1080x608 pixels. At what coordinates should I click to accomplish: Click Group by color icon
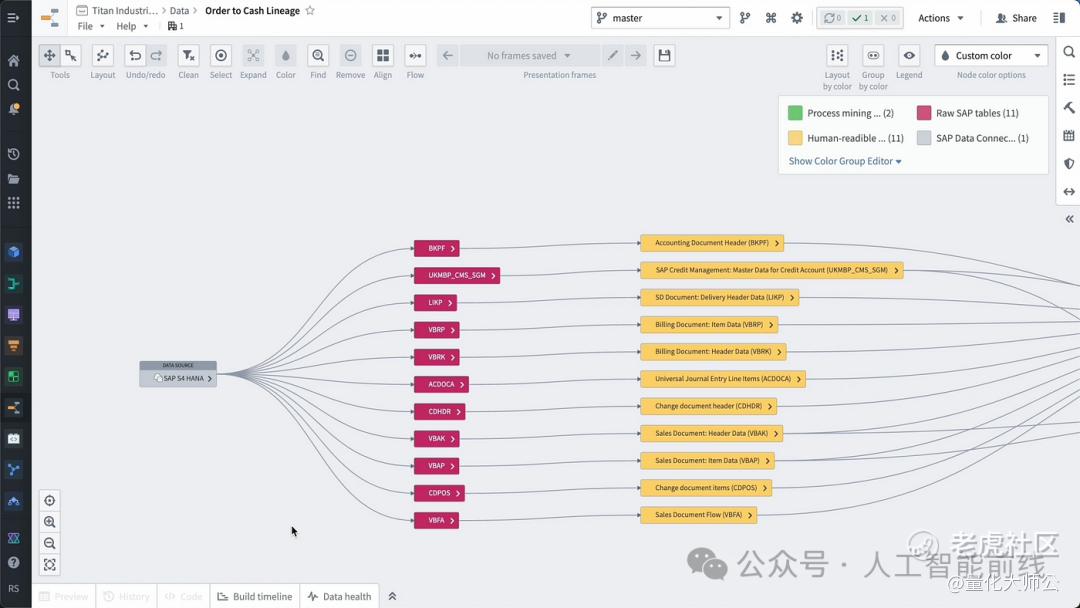(873, 56)
